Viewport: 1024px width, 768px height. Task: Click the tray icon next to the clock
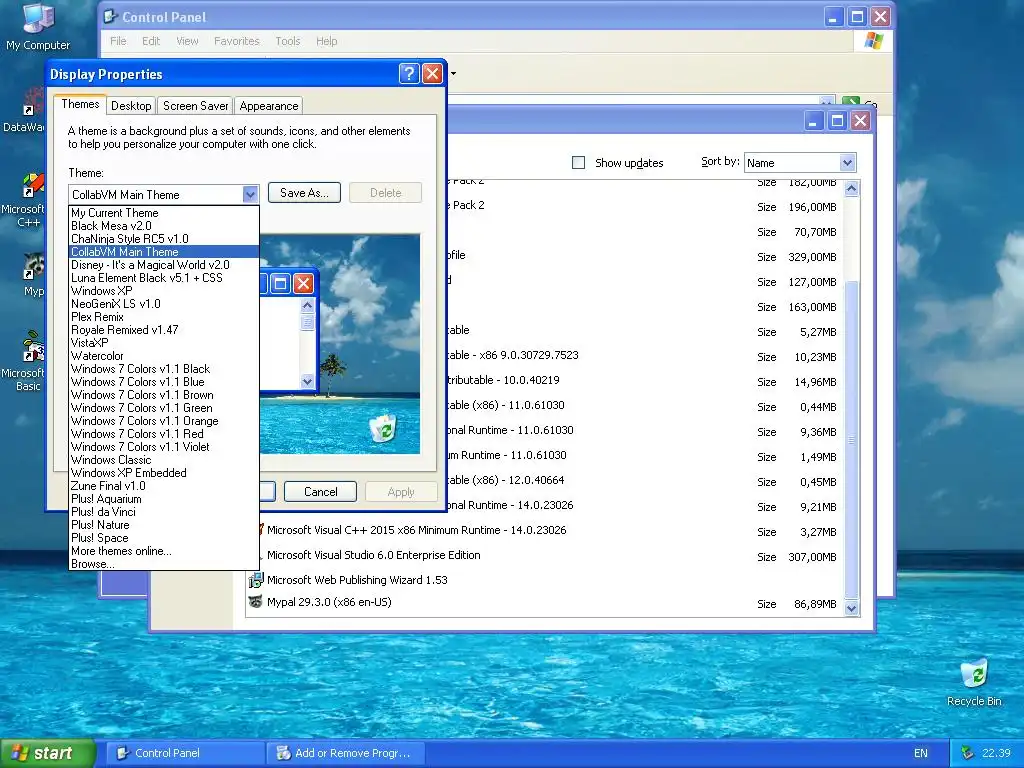pyautogui.click(x=968, y=753)
